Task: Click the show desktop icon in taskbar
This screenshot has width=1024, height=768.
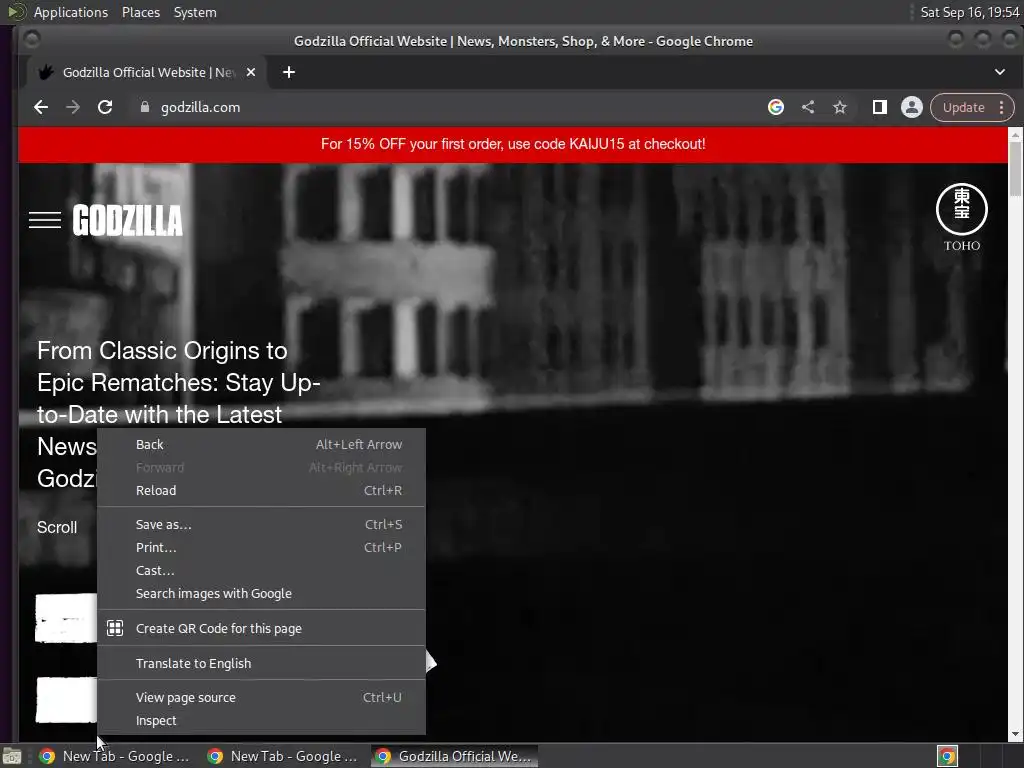Action: tap(12, 756)
